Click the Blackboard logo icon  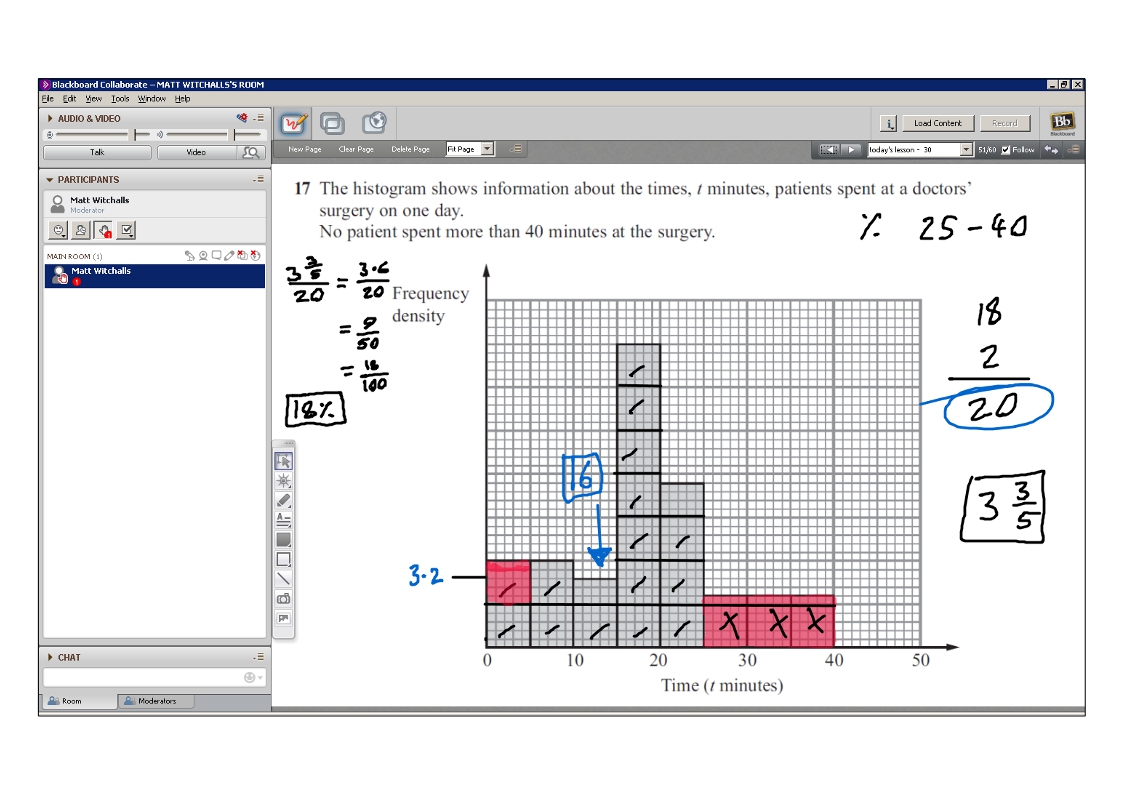click(1062, 123)
